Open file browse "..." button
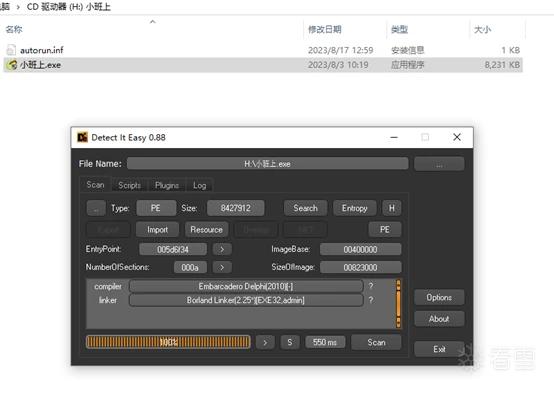 (439, 164)
